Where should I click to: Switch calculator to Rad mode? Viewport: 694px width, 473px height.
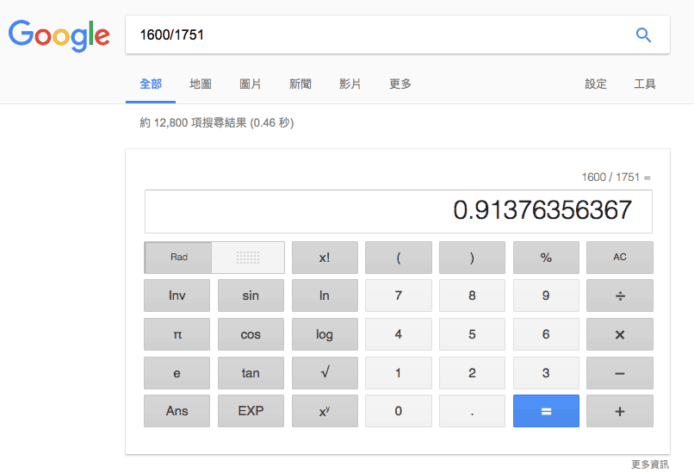(x=179, y=258)
